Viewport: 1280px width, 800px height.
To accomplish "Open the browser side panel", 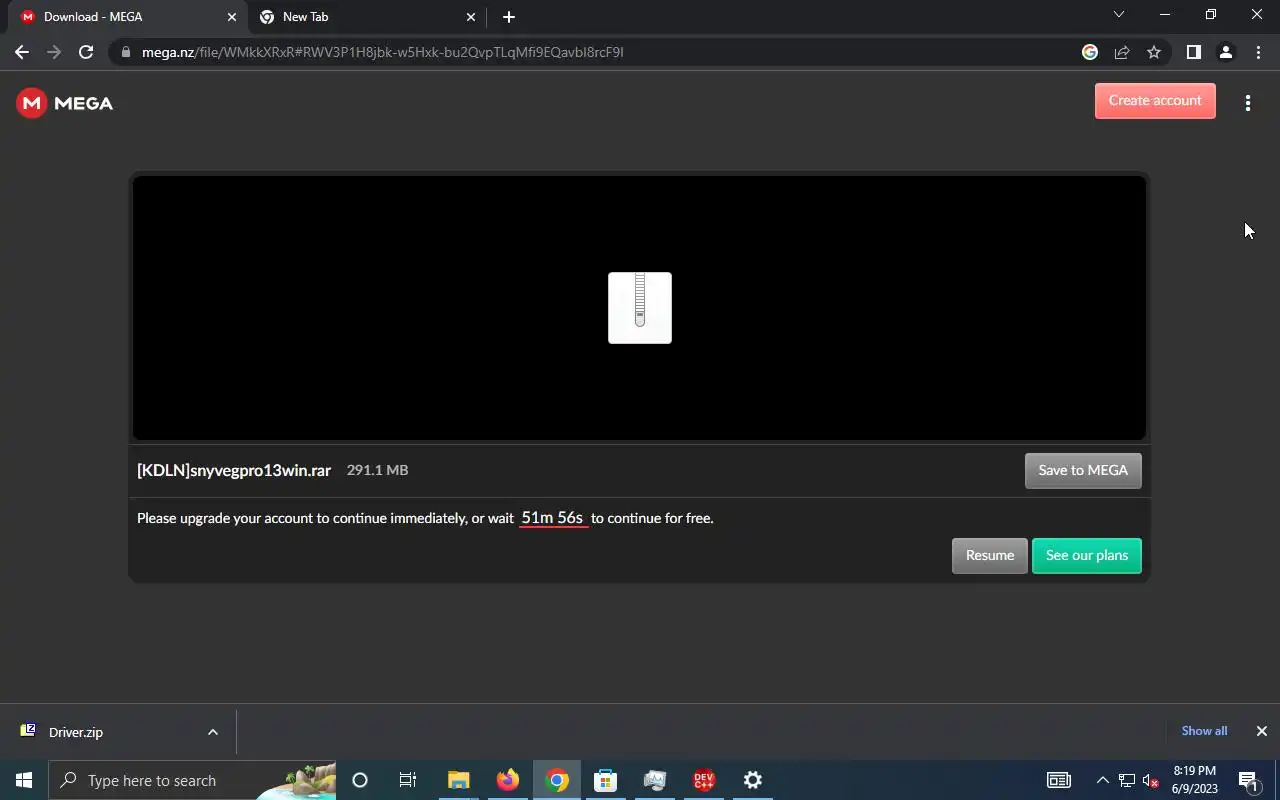I will [1193, 52].
